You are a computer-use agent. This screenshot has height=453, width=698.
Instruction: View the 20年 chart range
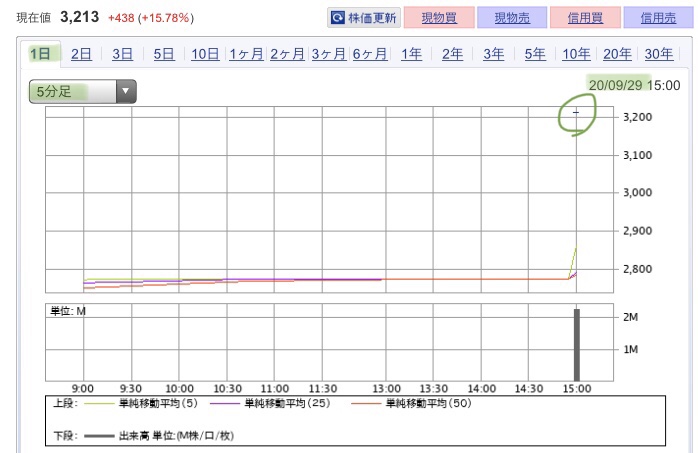(617, 54)
